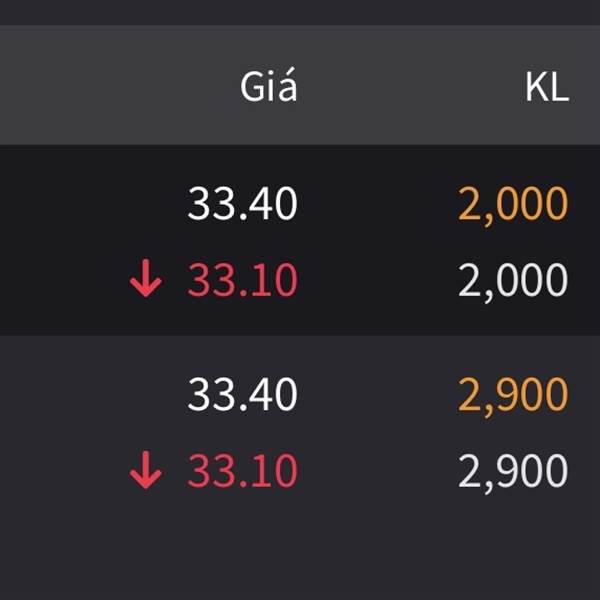Sort by the KL column header

(546, 87)
